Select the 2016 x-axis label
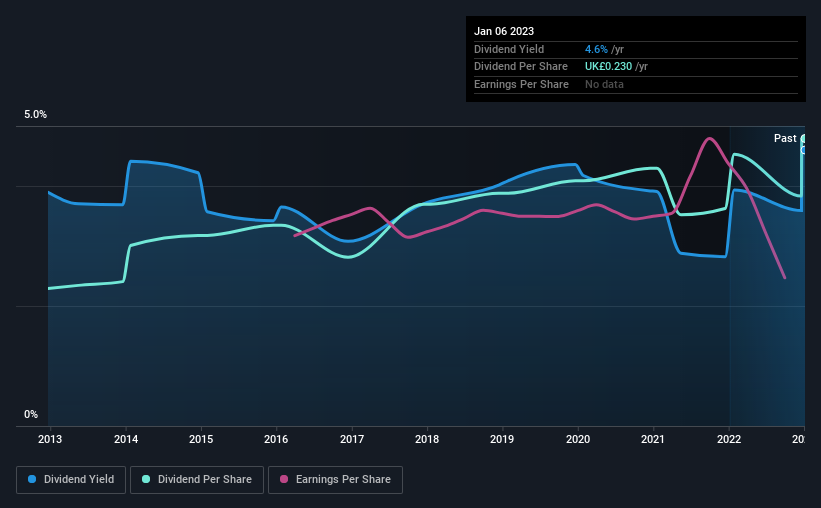The width and height of the screenshot is (821, 508). 276,439
